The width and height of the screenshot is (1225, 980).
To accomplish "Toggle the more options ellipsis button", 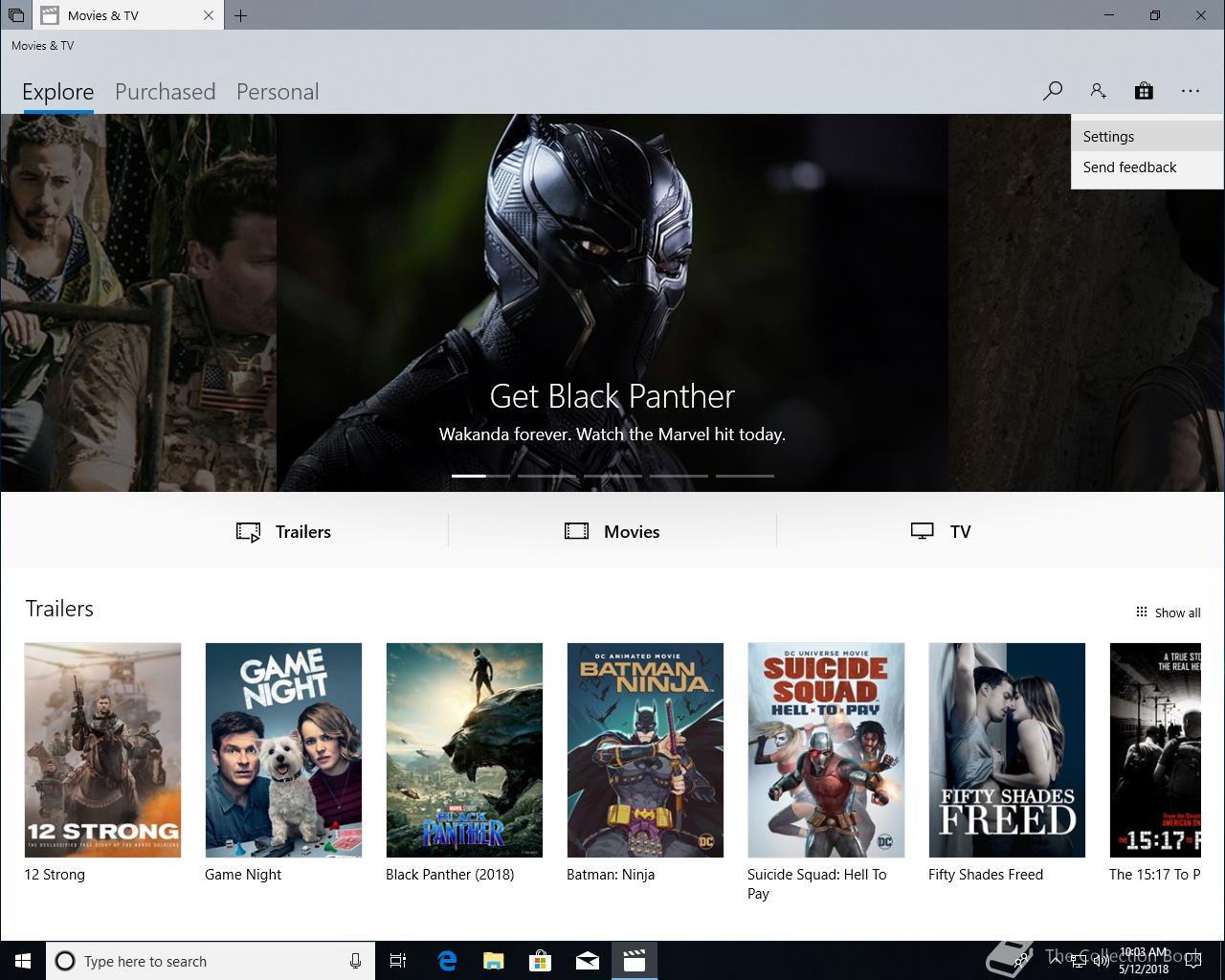I will pos(1190,91).
